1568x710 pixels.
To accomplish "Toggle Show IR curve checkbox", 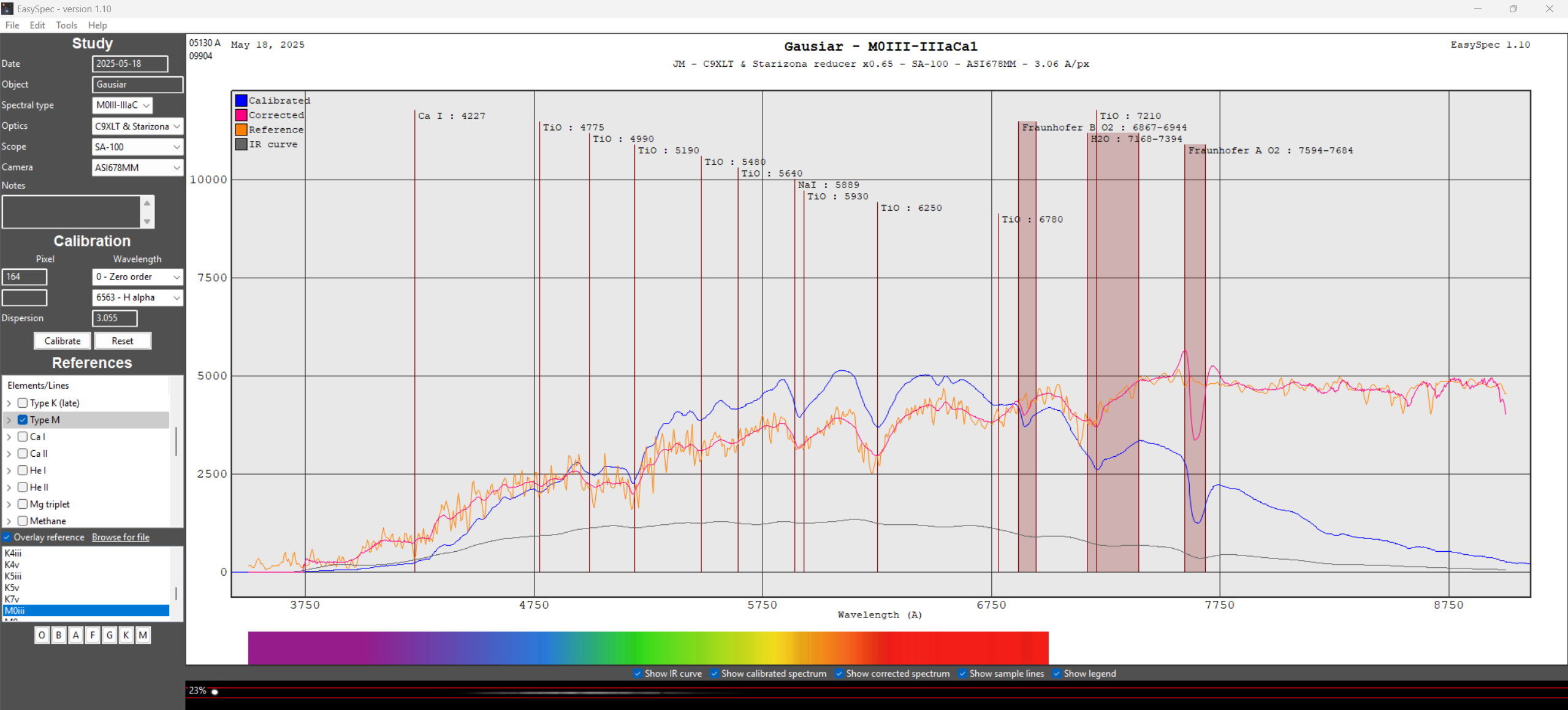I will coord(637,673).
